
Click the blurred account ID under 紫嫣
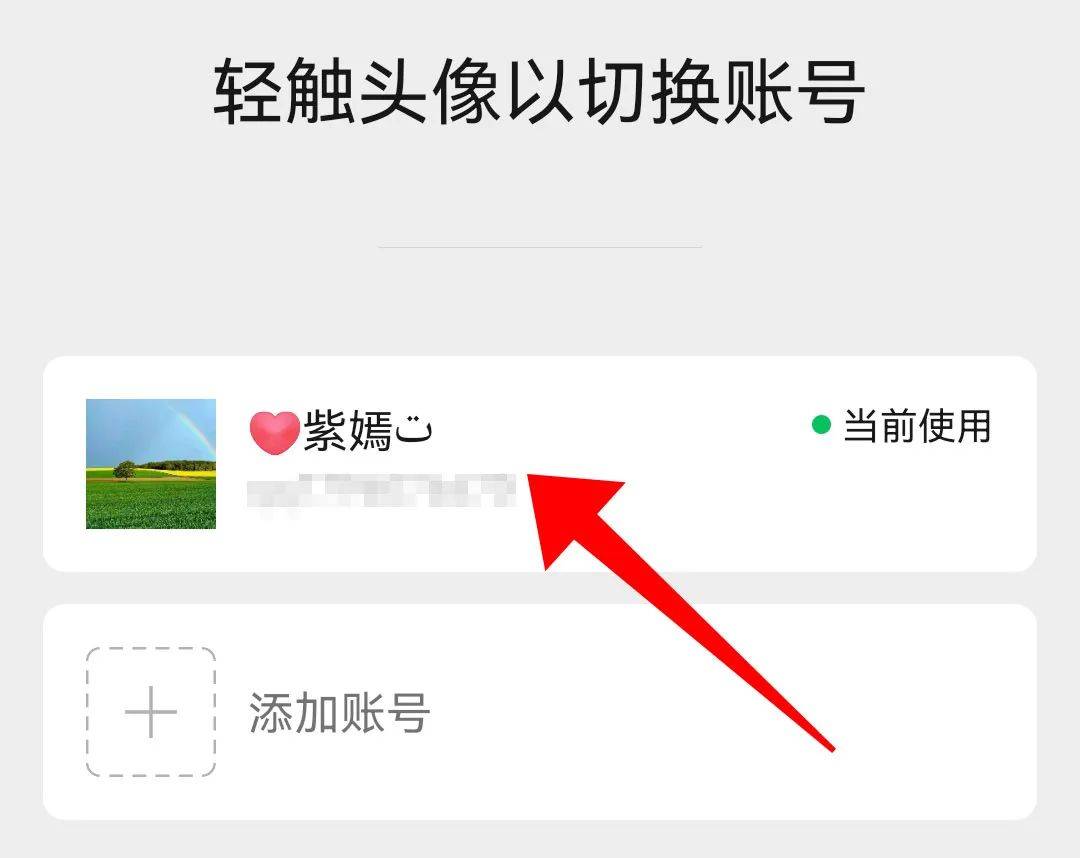(382, 492)
